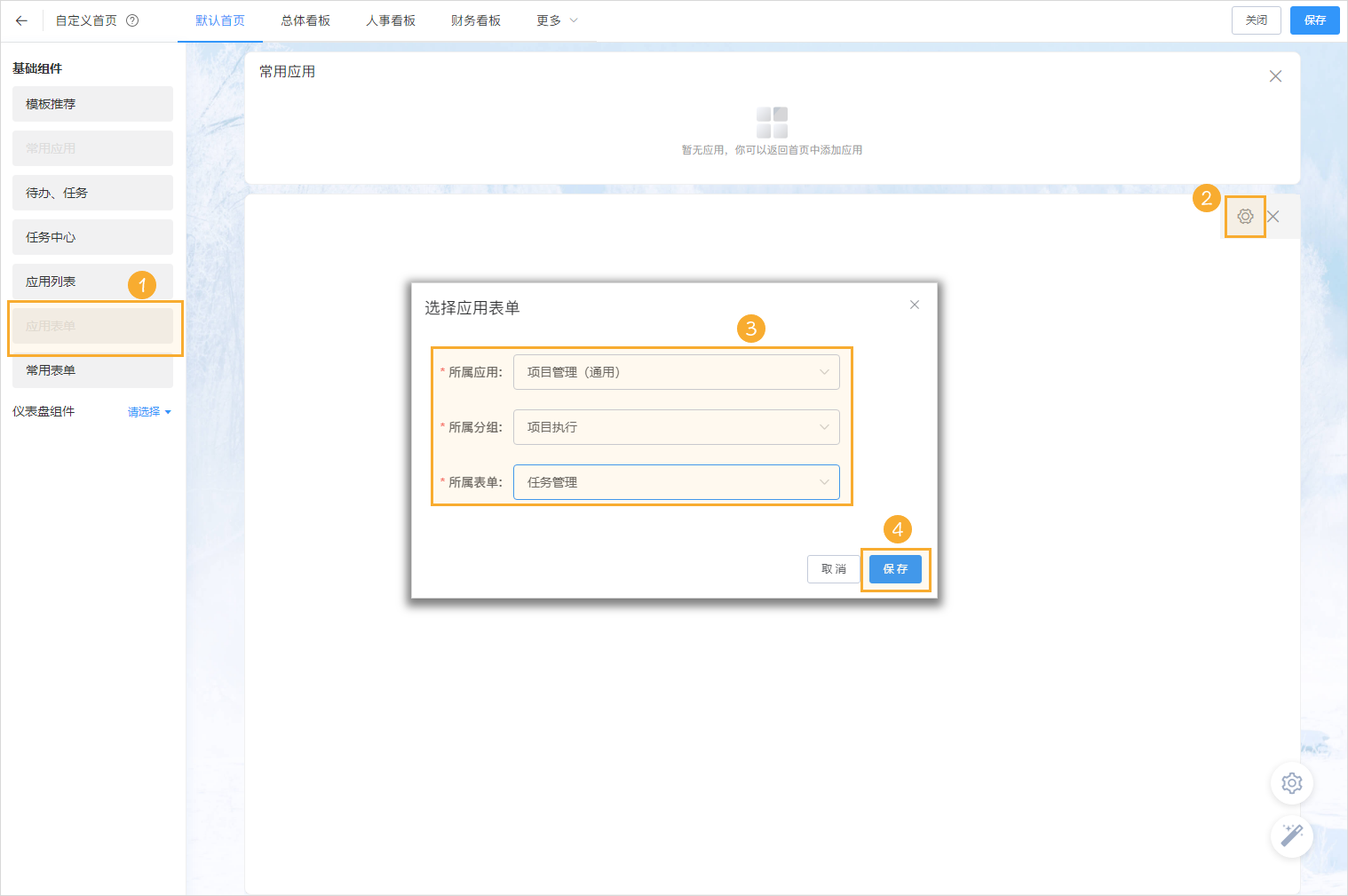Switch to the 财务看板 tab

point(476,20)
